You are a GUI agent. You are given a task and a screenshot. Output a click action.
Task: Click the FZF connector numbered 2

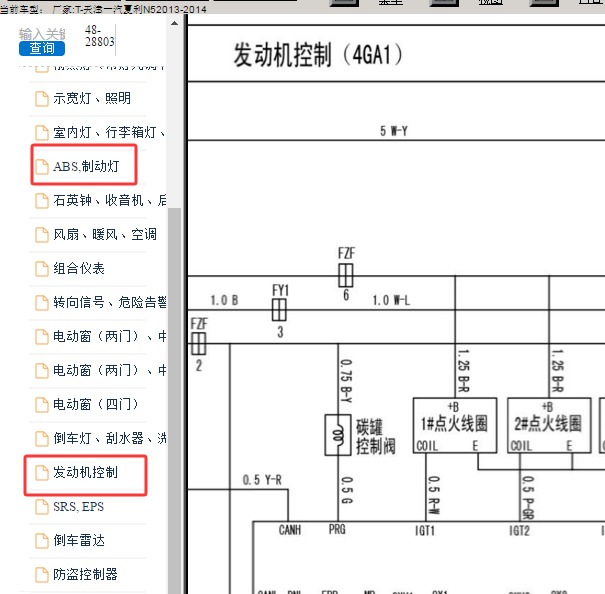tap(199, 344)
